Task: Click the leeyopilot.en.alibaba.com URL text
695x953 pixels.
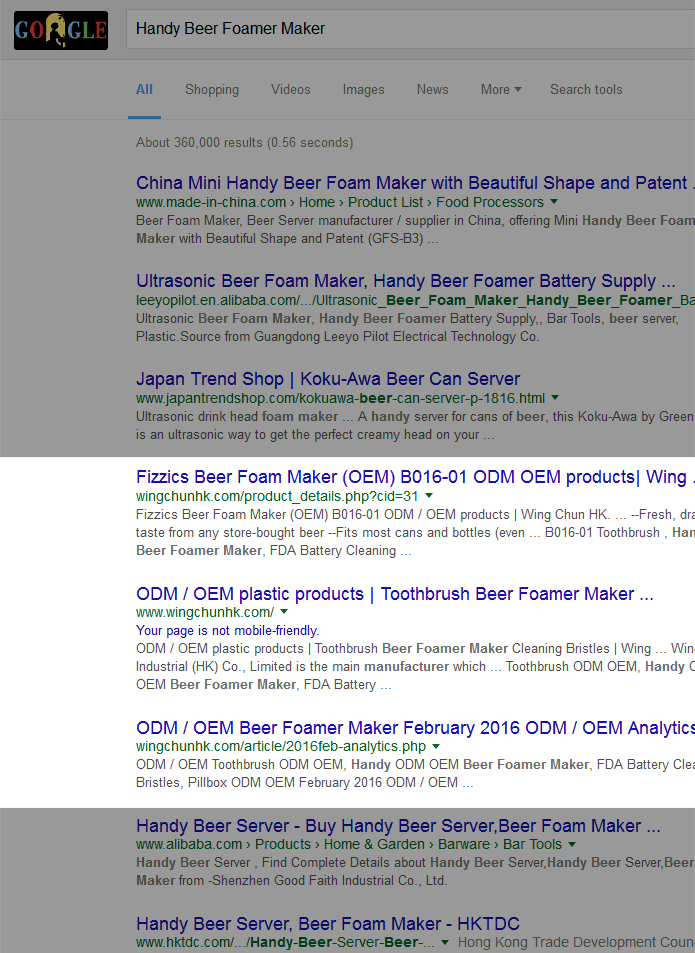Action: [415, 300]
